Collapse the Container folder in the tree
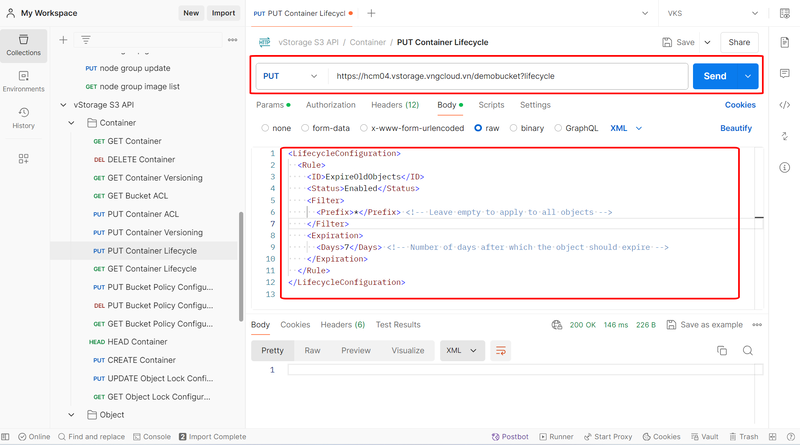 click(72, 123)
